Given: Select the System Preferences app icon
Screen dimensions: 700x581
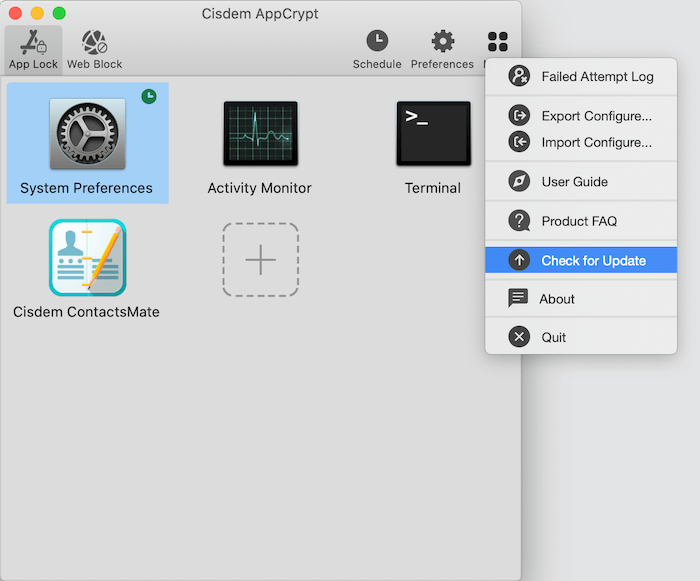Looking at the screenshot, I should [x=87, y=134].
